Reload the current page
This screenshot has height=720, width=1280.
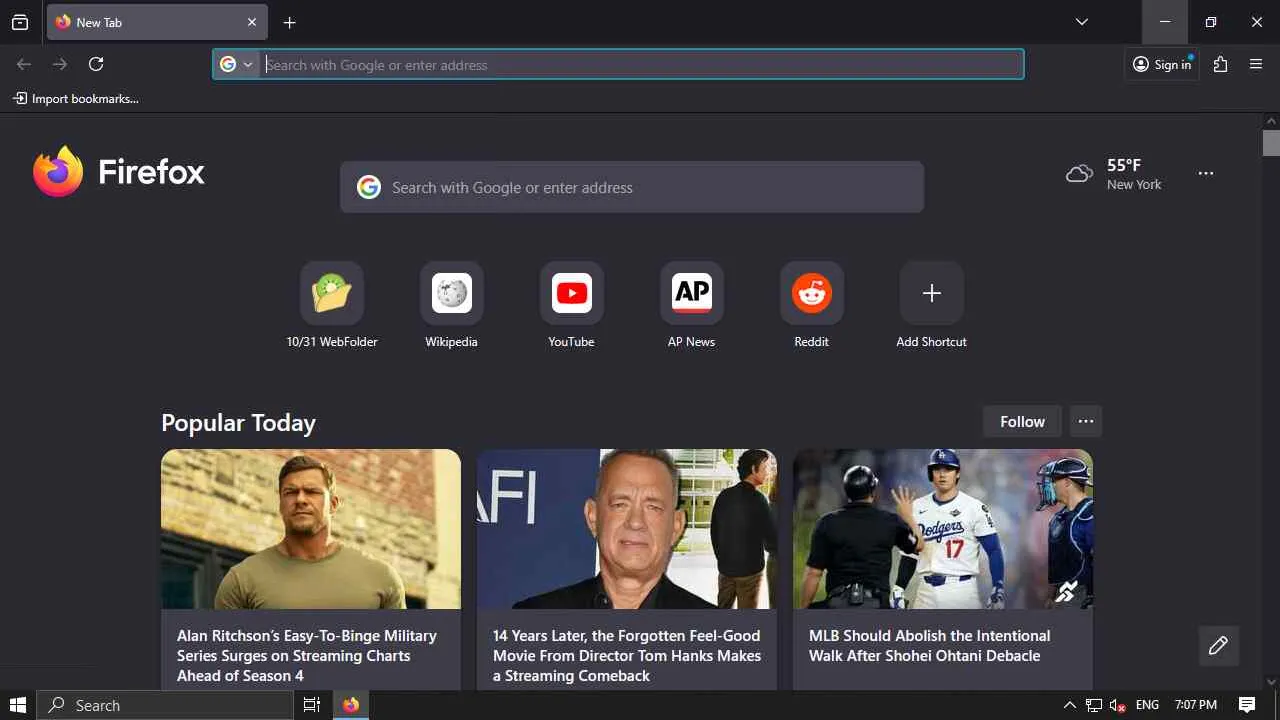pyautogui.click(x=96, y=64)
